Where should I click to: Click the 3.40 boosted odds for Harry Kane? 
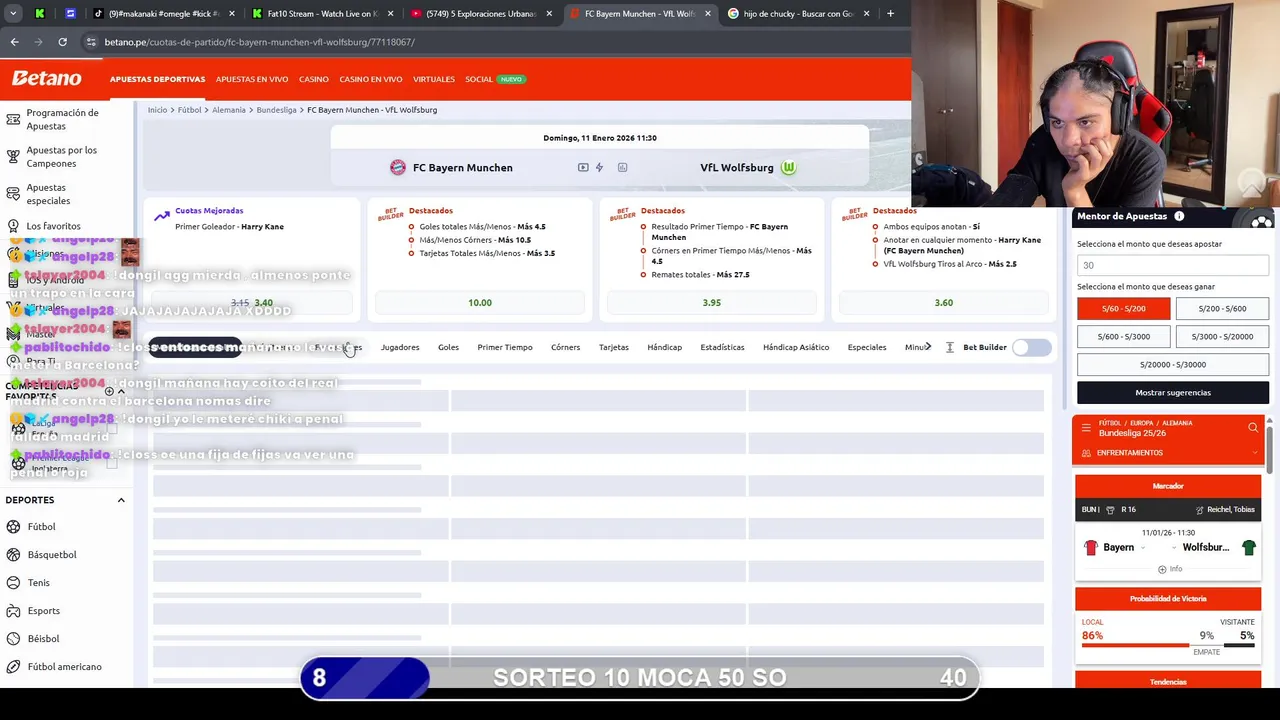click(252, 302)
